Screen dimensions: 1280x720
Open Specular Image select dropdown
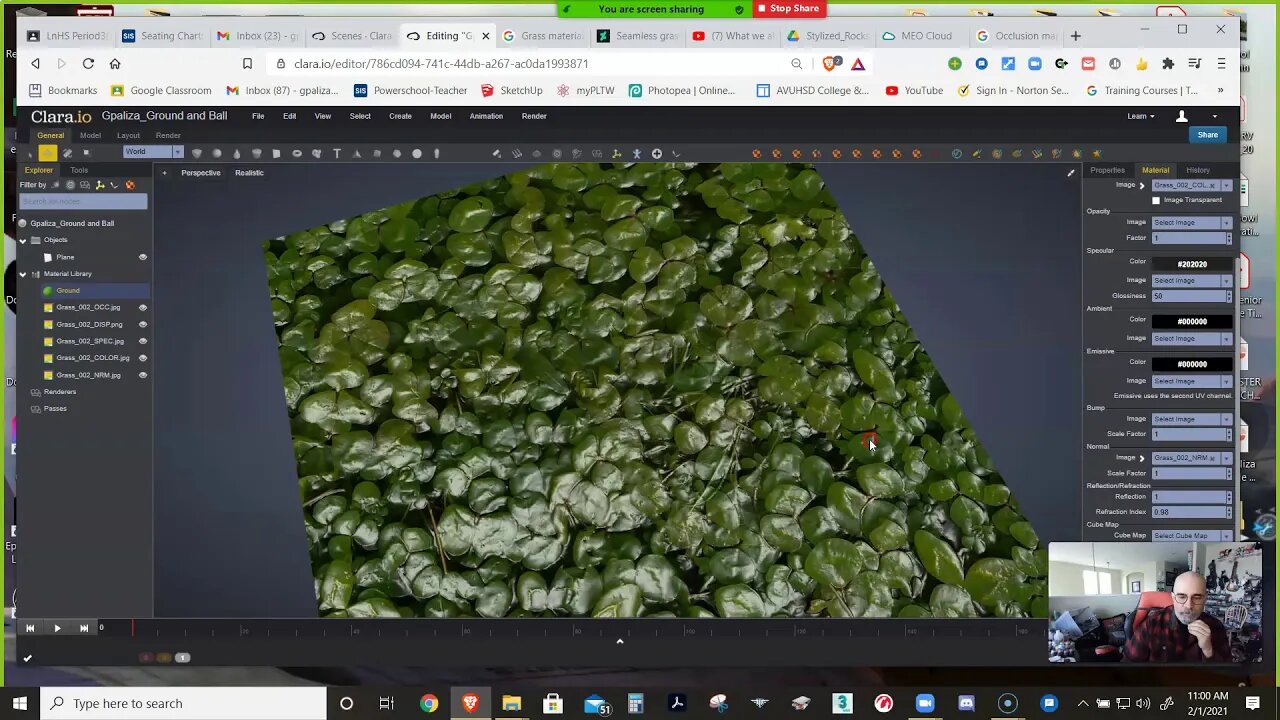1192,280
